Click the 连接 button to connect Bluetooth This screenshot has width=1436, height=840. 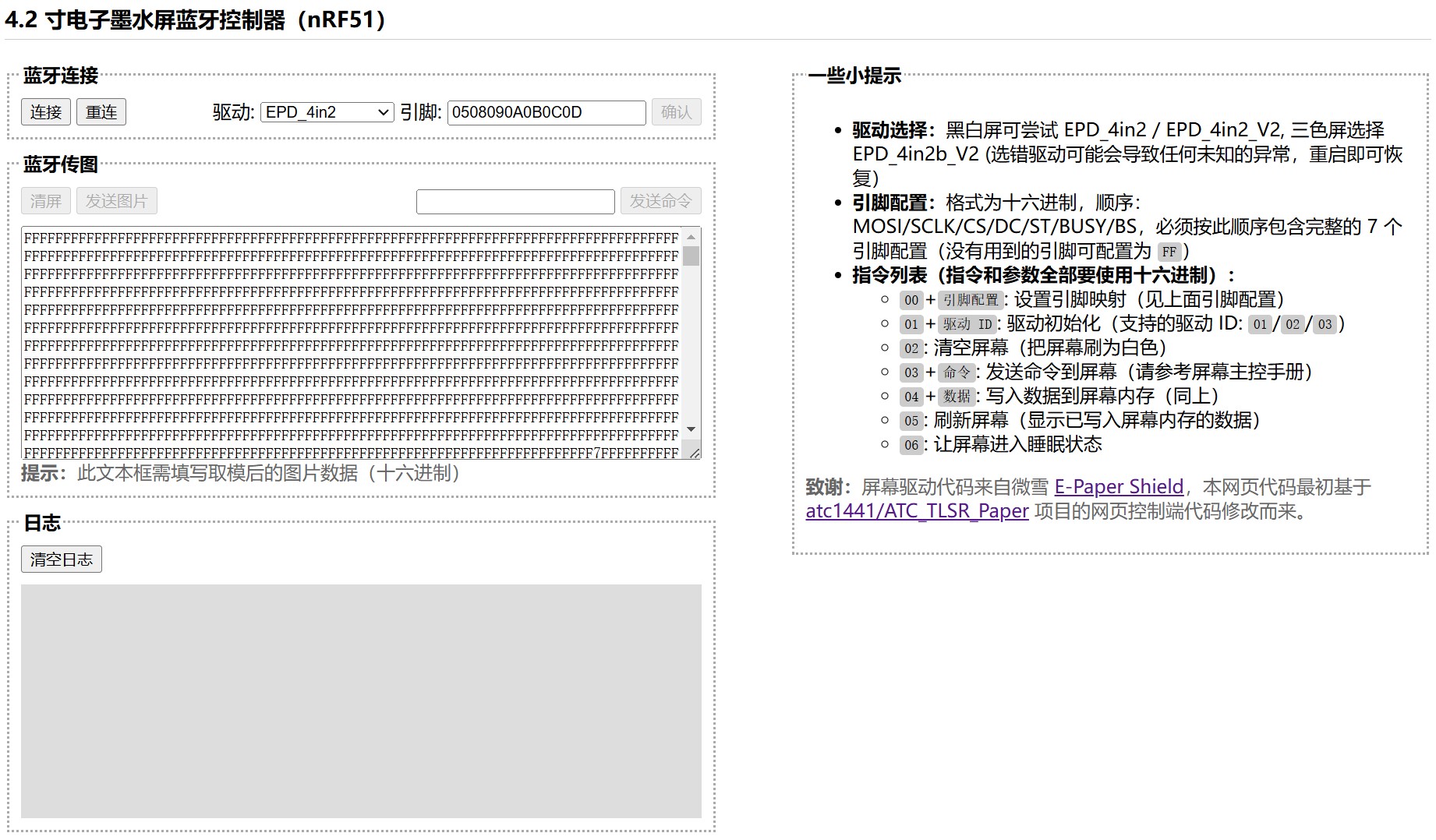[45, 112]
